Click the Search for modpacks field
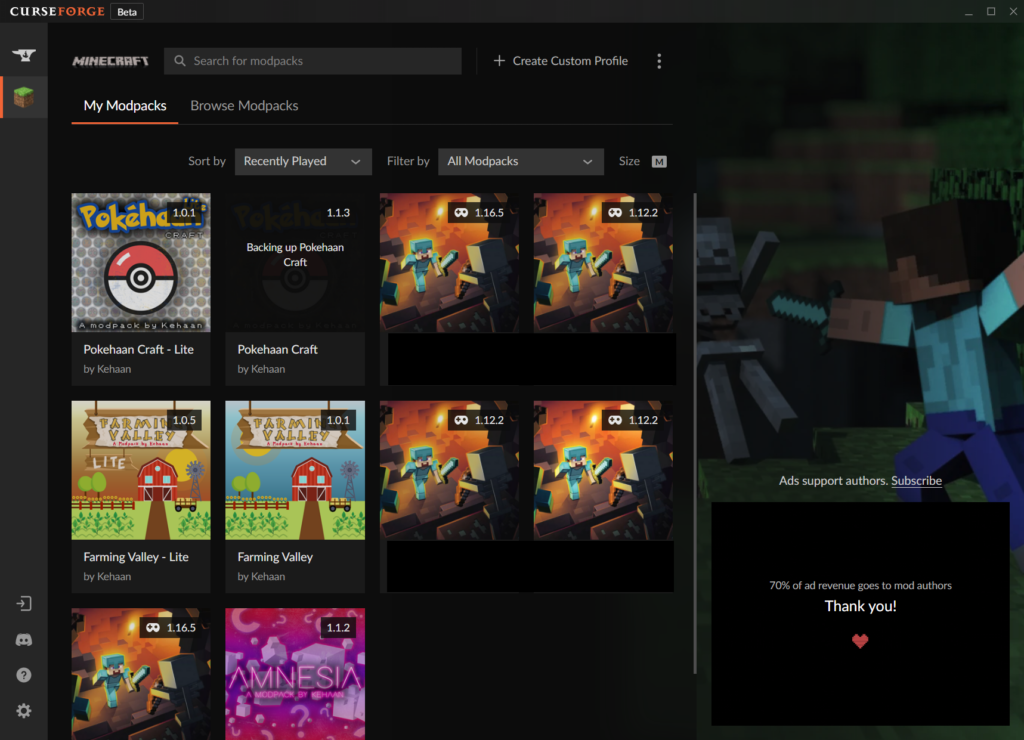This screenshot has height=740, width=1024. [313, 61]
